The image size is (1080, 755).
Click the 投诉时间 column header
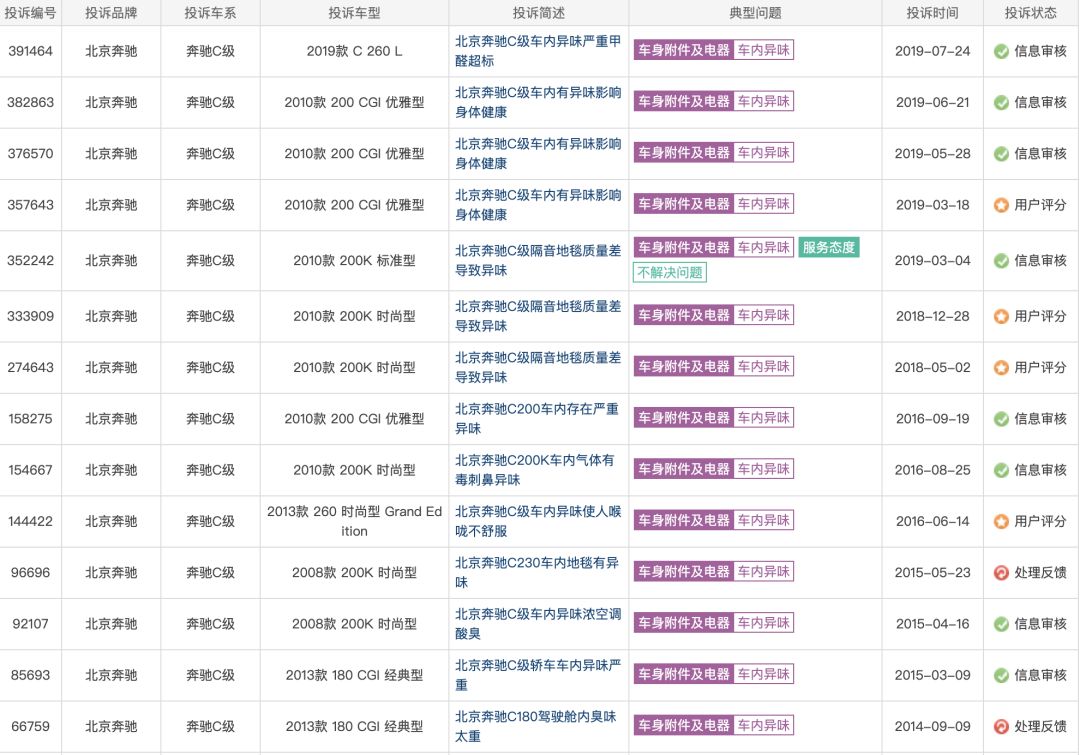(931, 13)
